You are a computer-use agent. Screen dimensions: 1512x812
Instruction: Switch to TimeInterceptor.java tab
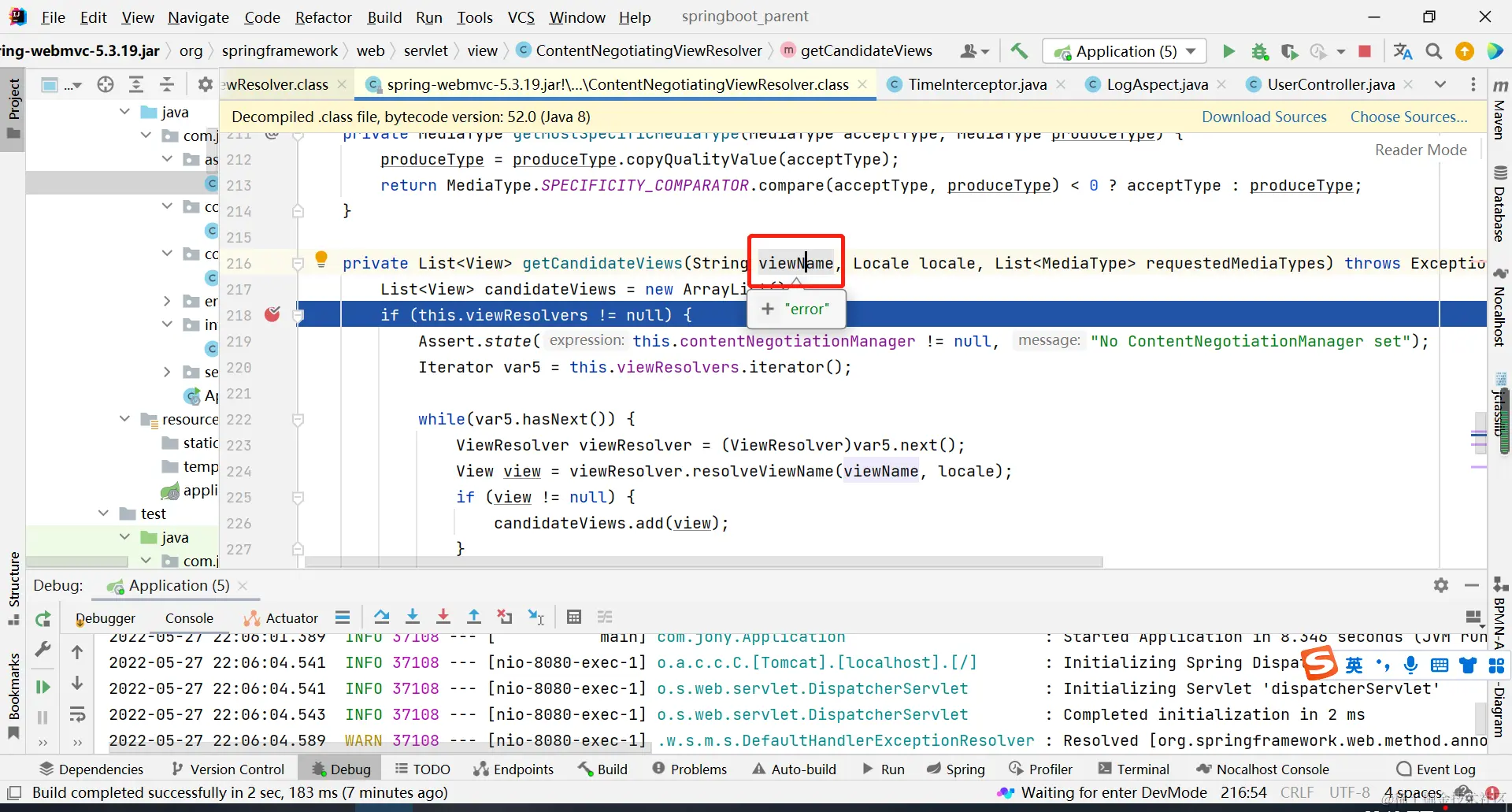coord(976,84)
